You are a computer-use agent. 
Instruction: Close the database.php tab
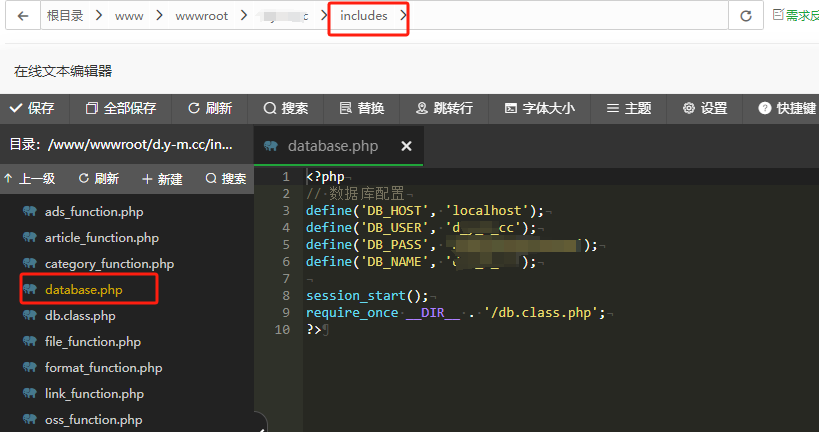(406, 146)
